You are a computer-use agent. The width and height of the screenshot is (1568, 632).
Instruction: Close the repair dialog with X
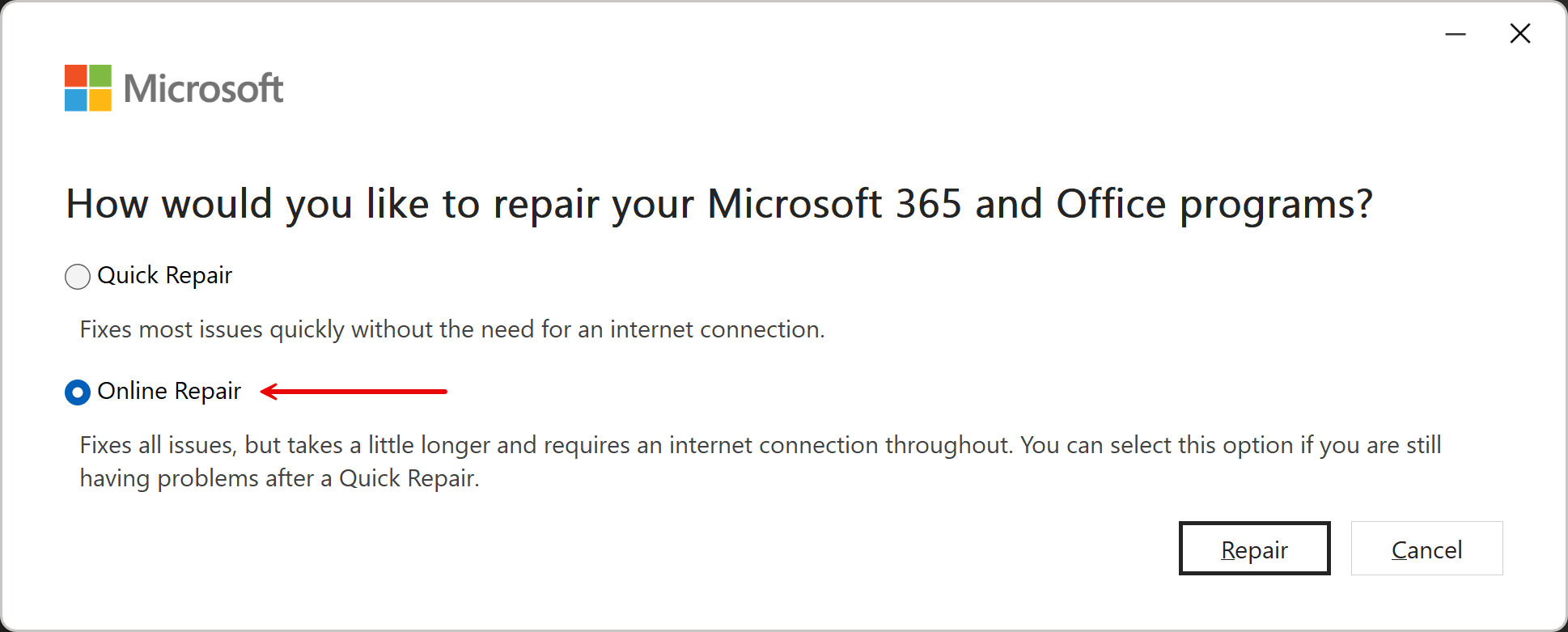[1520, 34]
